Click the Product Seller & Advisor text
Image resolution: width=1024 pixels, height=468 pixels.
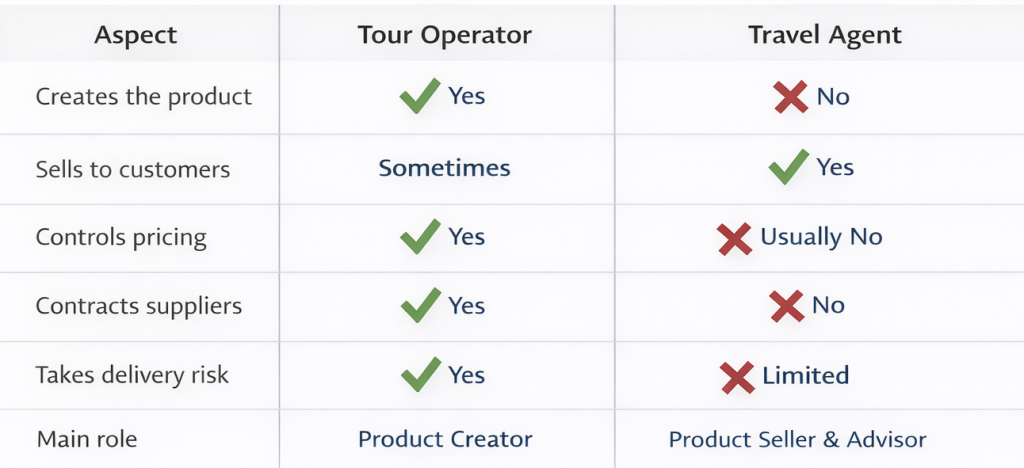point(797,439)
